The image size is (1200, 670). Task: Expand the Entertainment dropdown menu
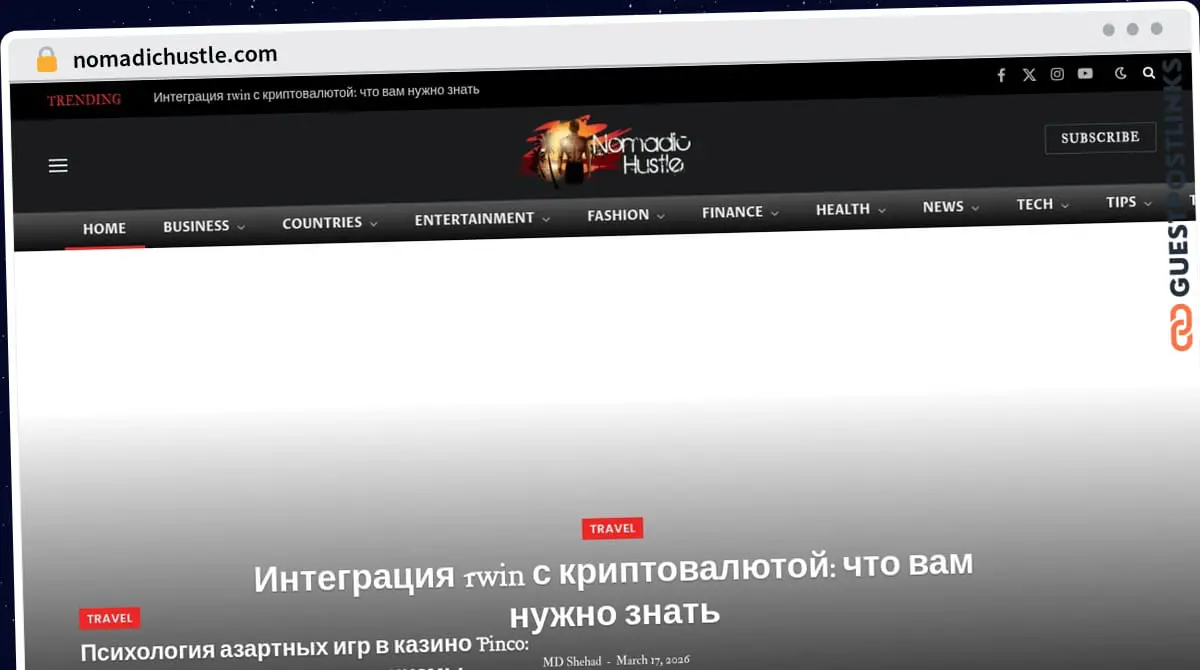(482, 218)
